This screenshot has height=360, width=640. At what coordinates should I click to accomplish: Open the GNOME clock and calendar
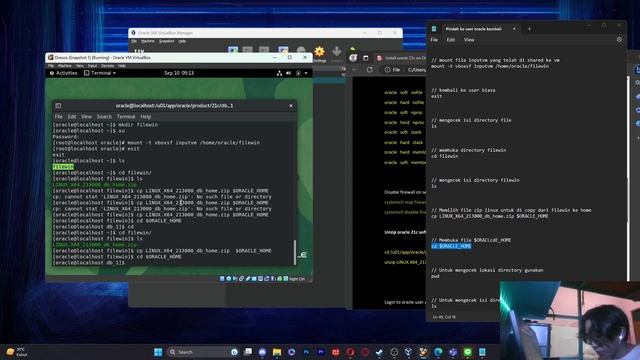179,73
